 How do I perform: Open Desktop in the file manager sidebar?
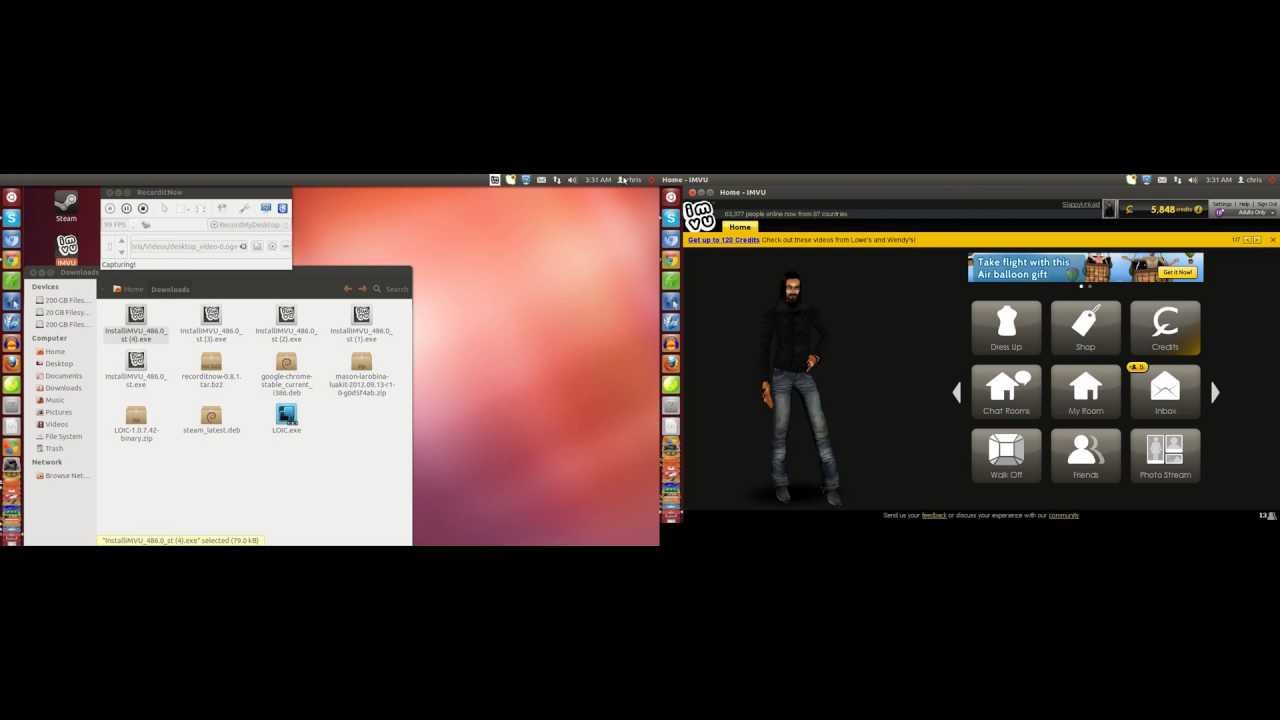[x=54, y=363]
